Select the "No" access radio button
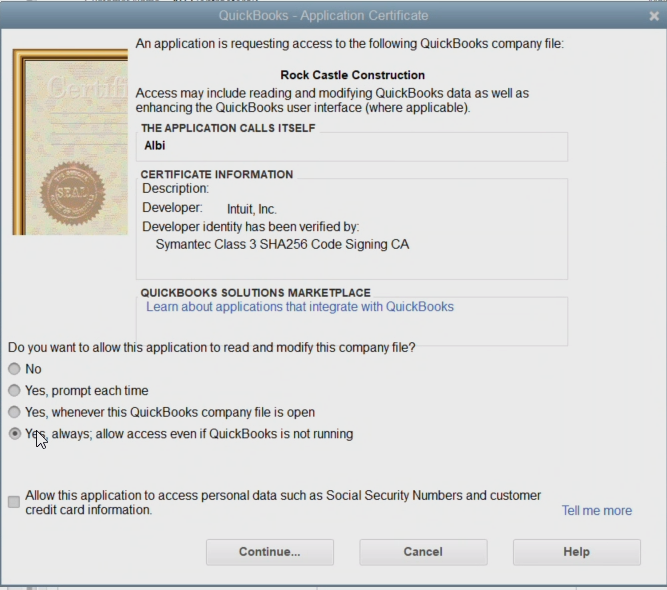The width and height of the screenshot is (667, 590). tap(14, 369)
